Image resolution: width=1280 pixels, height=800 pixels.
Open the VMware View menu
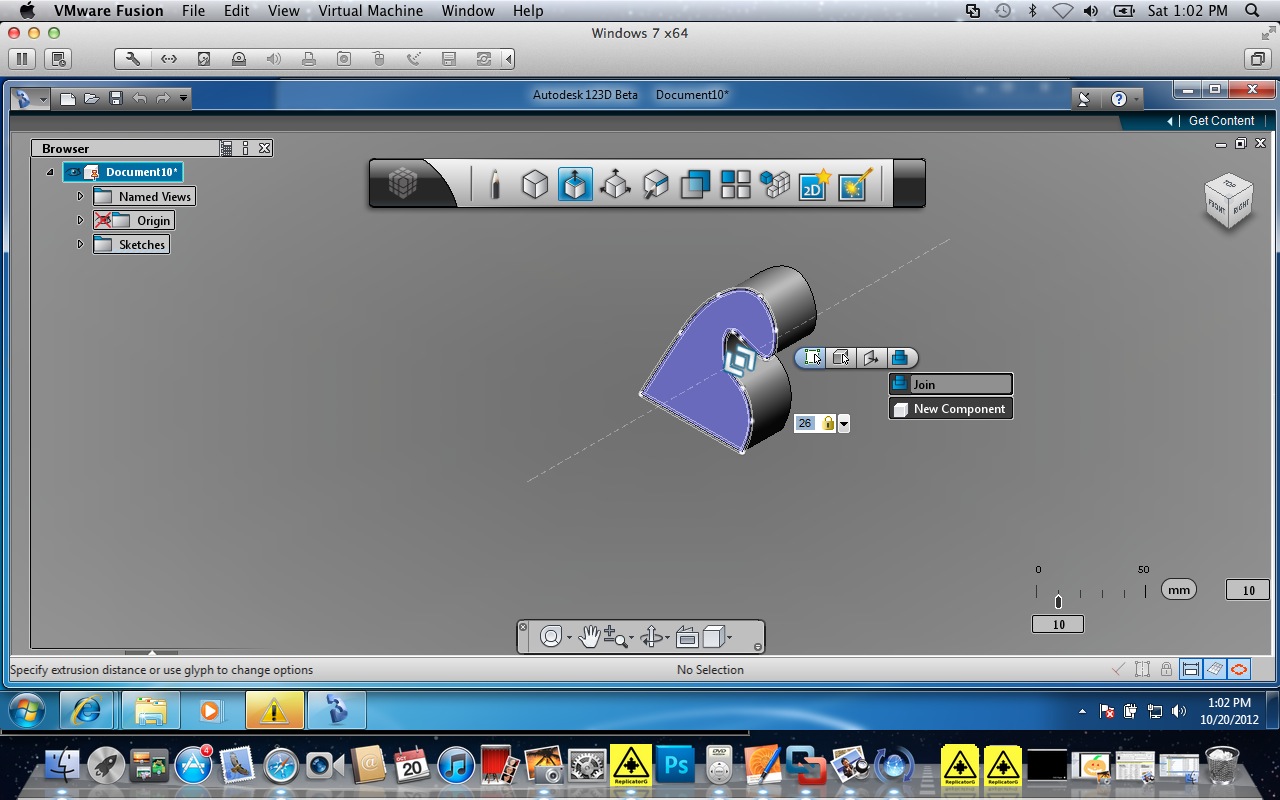pyautogui.click(x=284, y=11)
